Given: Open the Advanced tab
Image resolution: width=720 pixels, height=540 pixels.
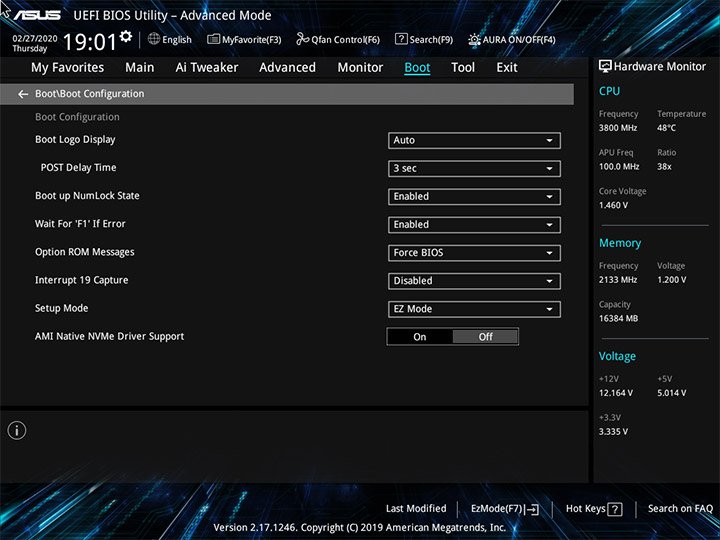Looking at the screenshot, I should (x=287, y=68).
